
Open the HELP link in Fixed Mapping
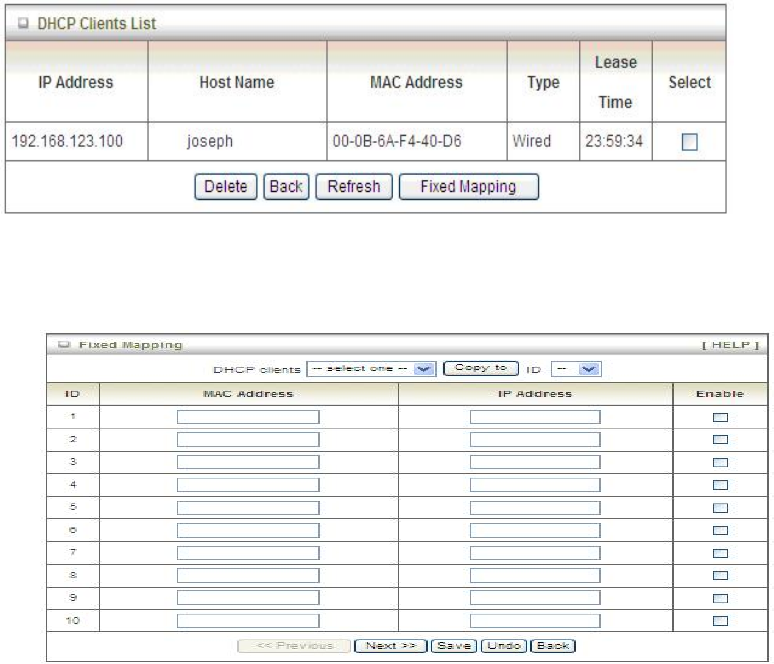[731, 345]
